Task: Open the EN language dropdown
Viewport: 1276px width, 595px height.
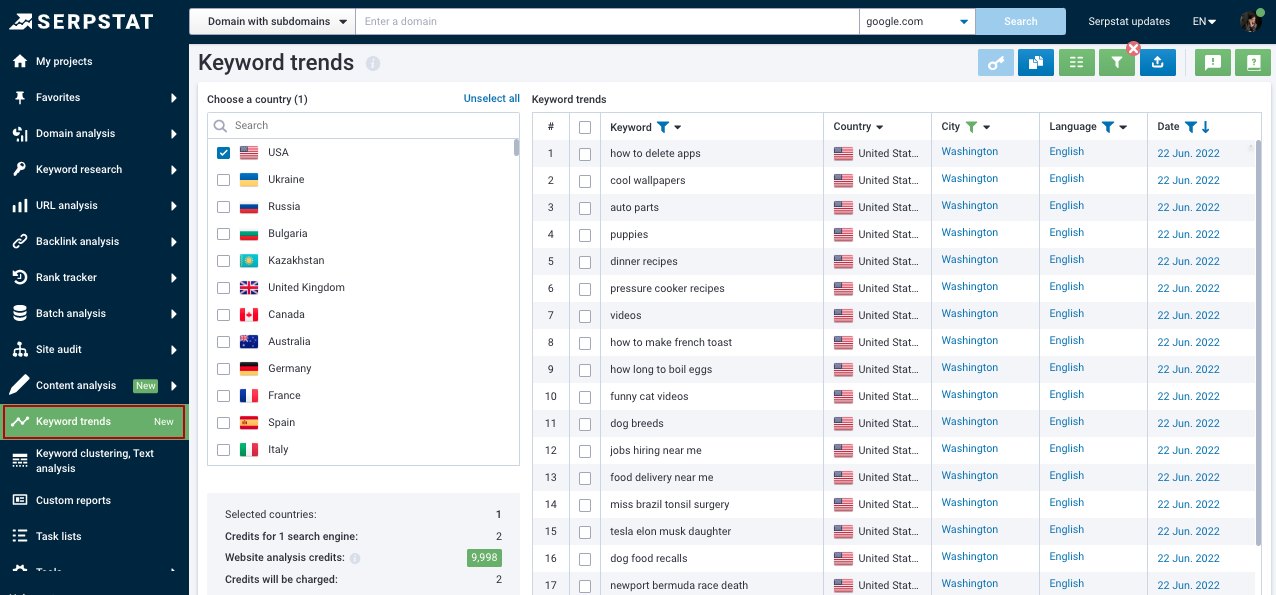Action: tap(1204, 21)
